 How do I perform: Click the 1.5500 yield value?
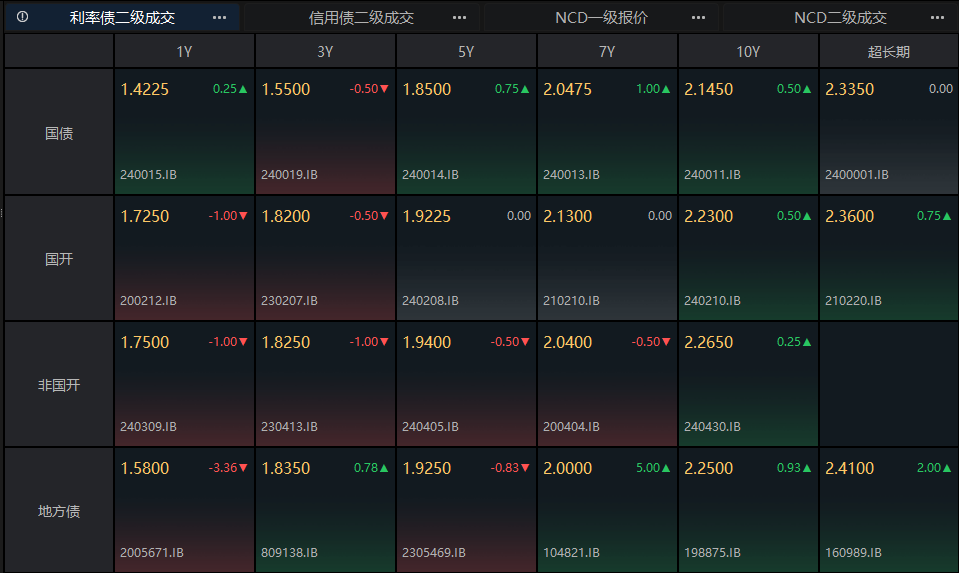286,89
